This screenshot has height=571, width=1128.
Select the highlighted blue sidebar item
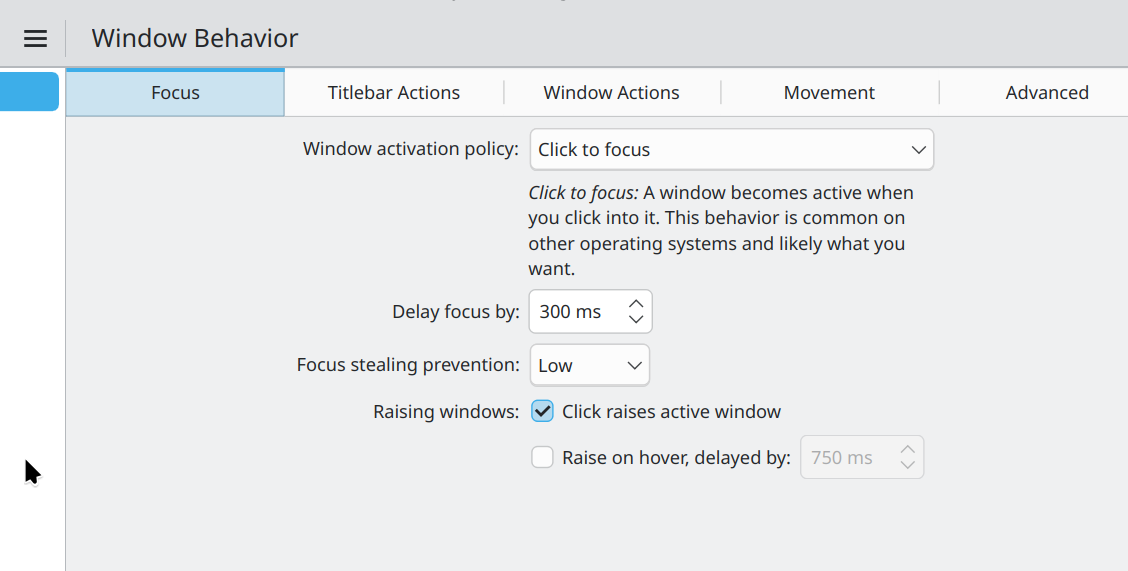pos(29,92)
